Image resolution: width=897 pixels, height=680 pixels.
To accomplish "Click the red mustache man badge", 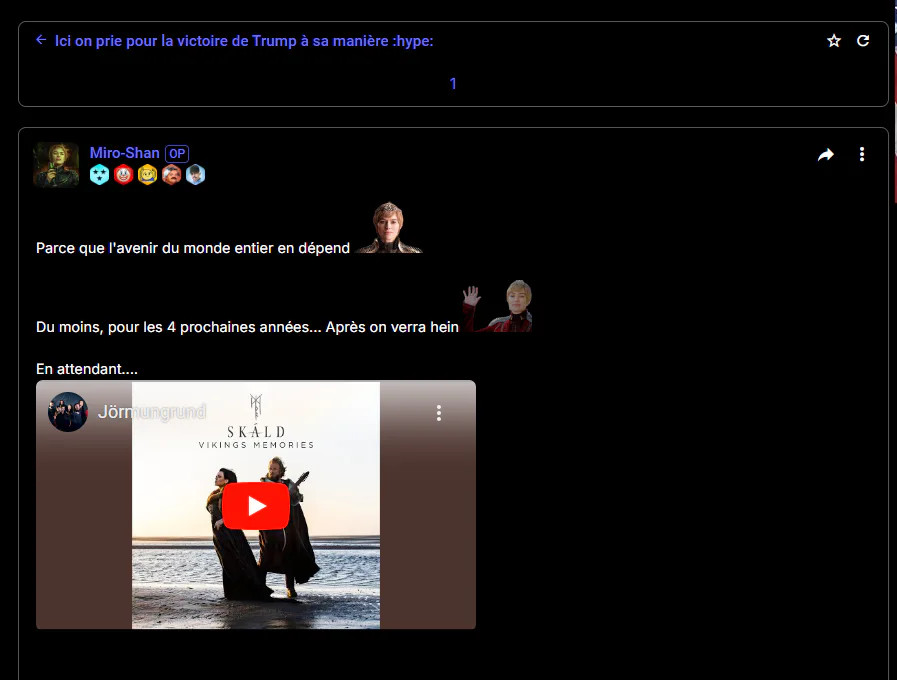I will 172,174.
